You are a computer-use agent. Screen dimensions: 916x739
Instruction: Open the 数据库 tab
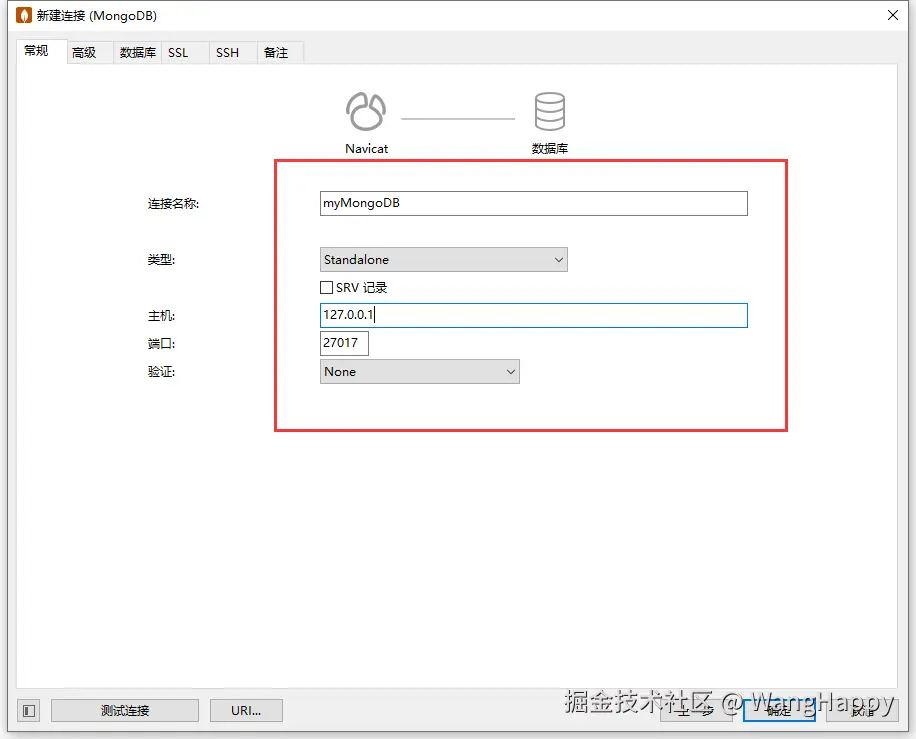tap(136, 52)
